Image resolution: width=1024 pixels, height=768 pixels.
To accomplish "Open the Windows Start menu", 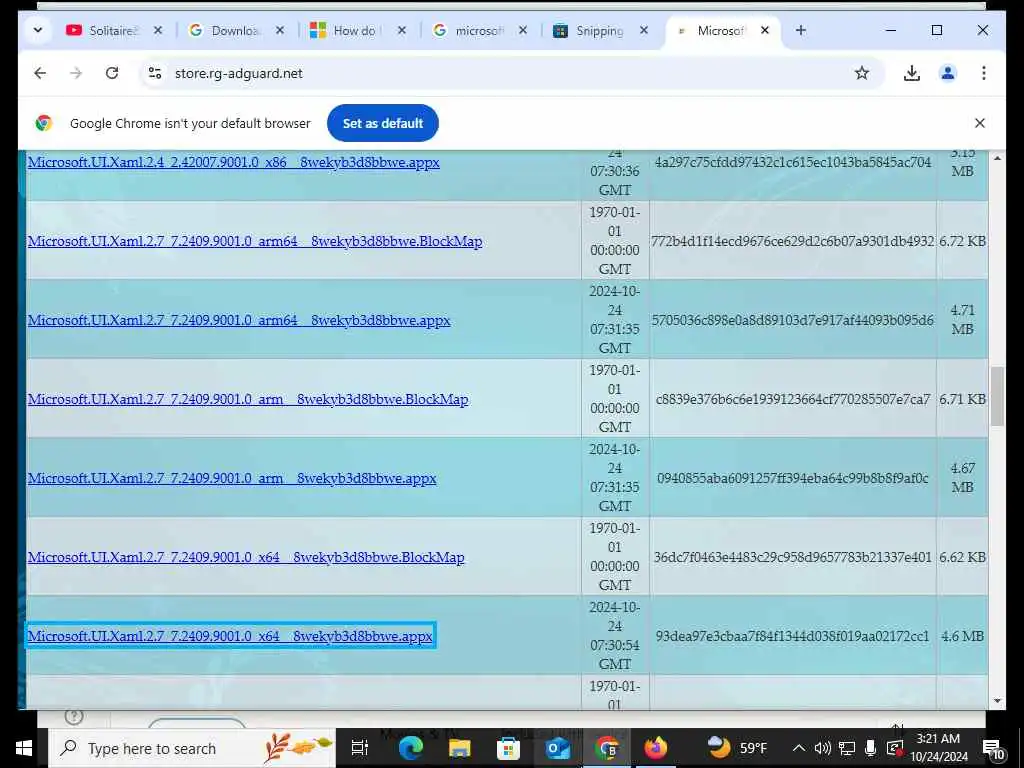I will pyautogui.click(x=24, y=748).
